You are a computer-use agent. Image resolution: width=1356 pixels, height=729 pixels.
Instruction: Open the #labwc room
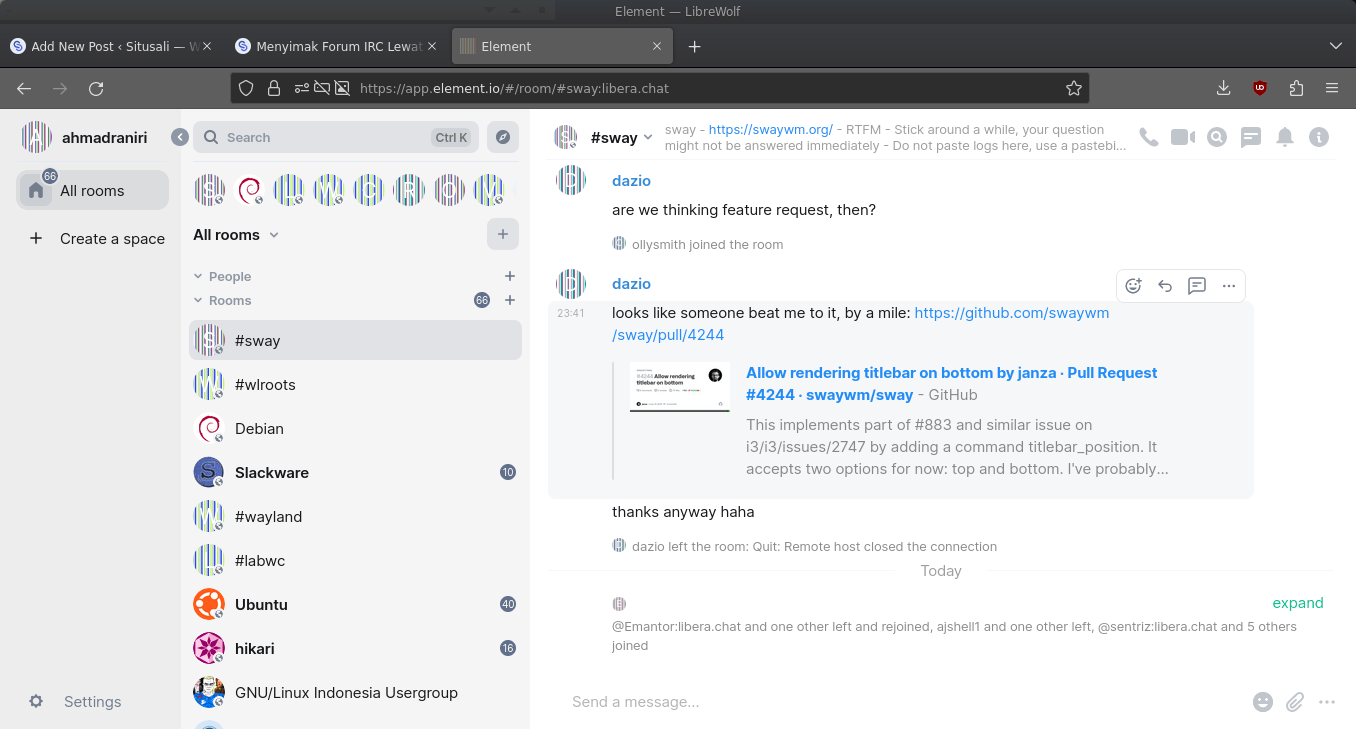pos(355,560)
